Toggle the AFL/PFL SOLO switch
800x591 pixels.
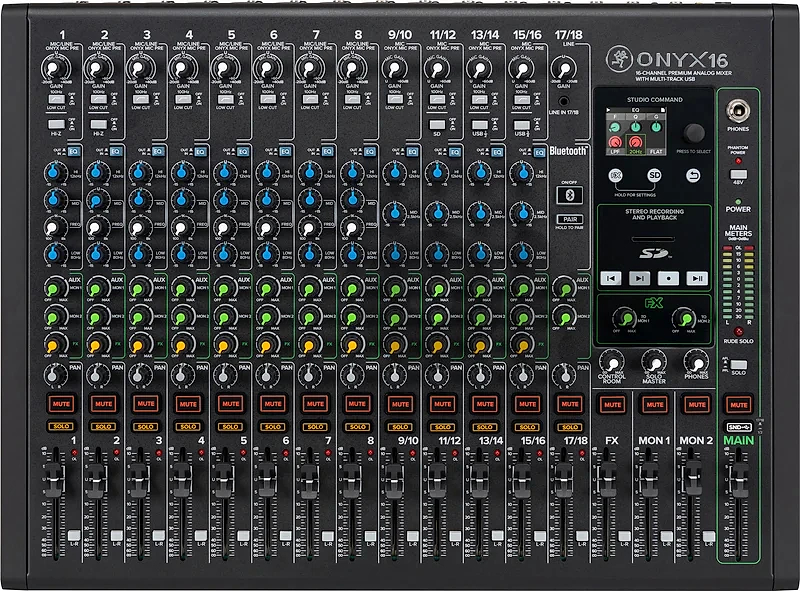pyautogui.click(x=738, y=365)
